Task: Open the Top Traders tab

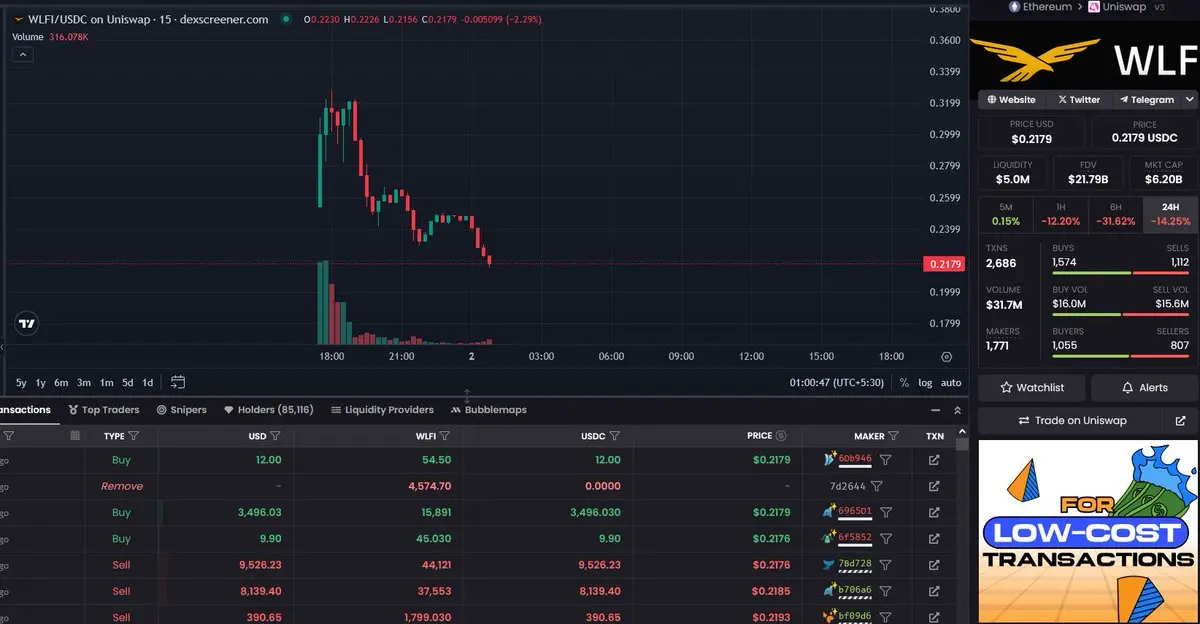Action: [x=104, y=410]
